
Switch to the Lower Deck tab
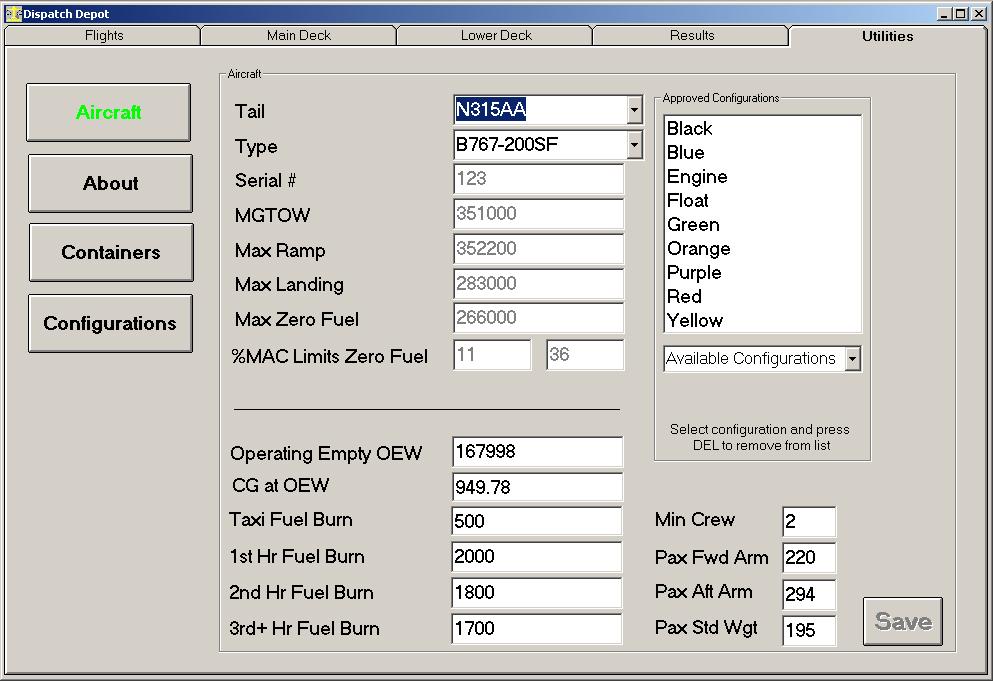click(x=496, y=35)
